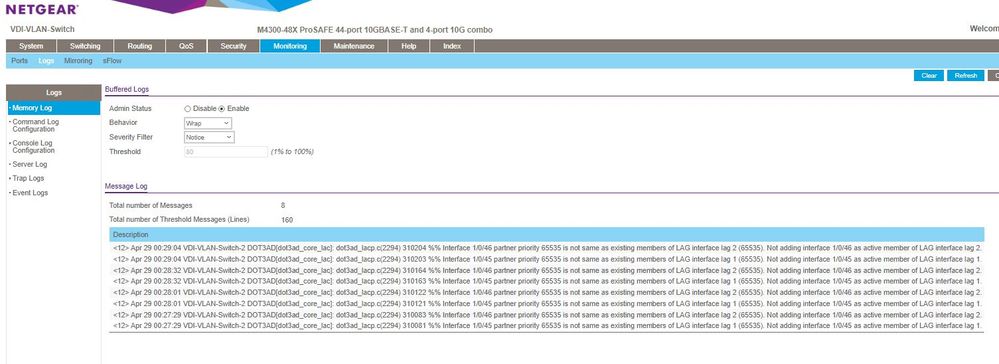Select log entry numbered 310203

pos(546,259)
